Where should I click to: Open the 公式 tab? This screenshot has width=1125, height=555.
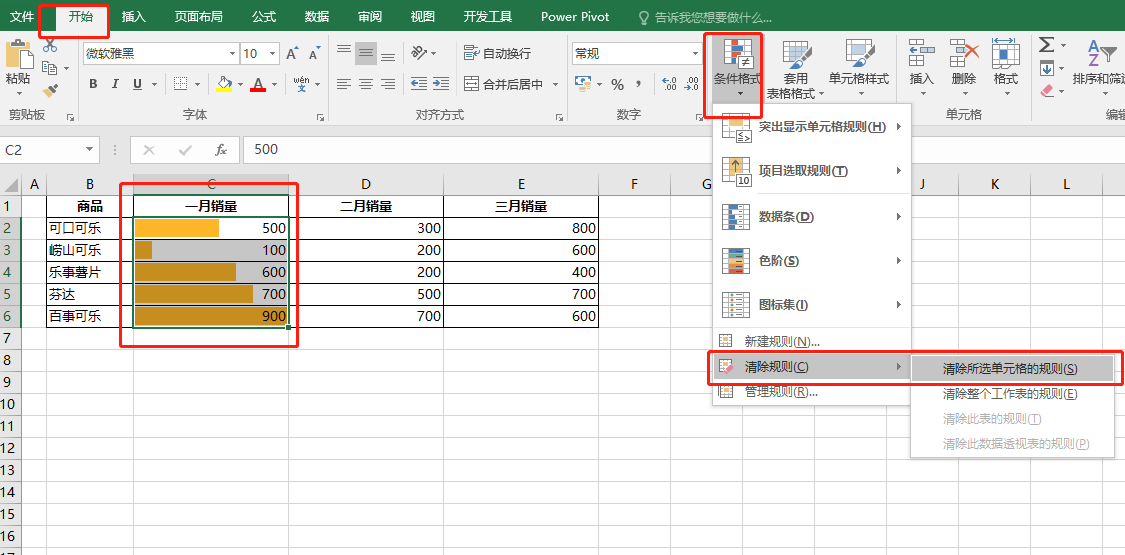tap(264, 17)
